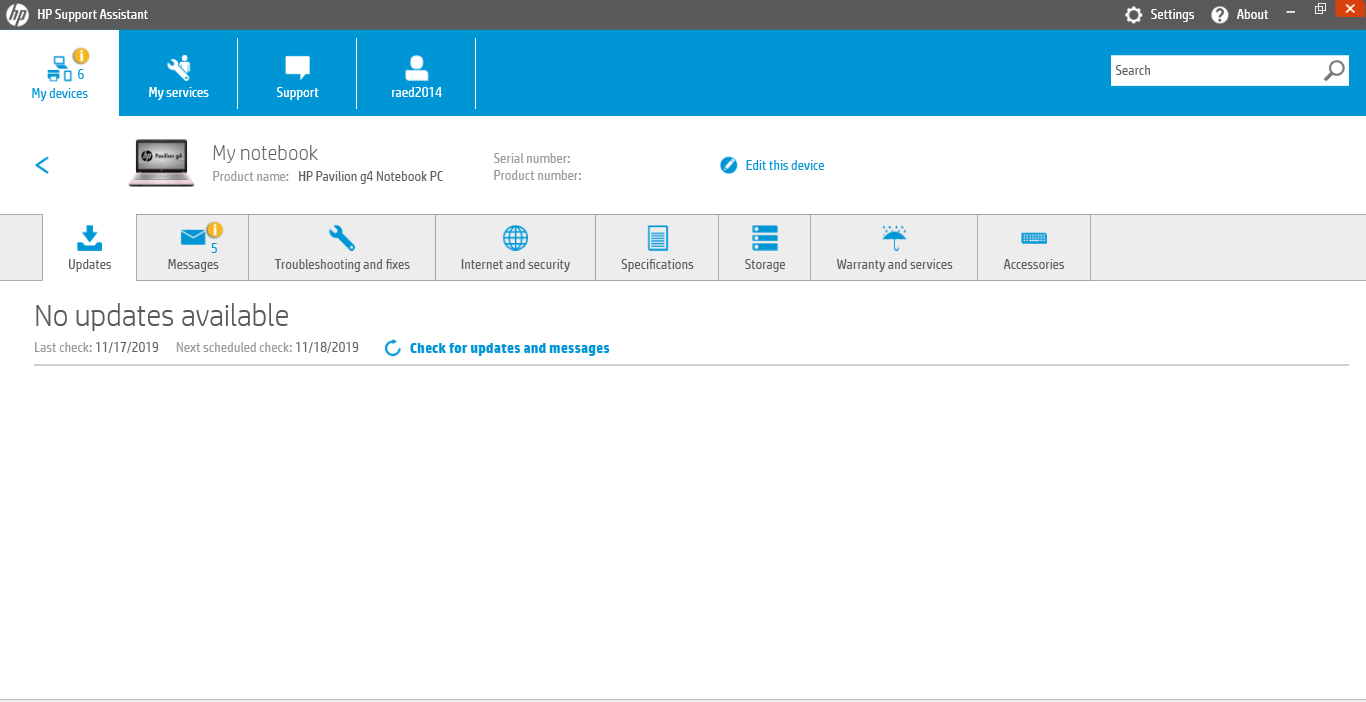The width and height of the screenshot is (1366, 702).
Task: Open Internet and security tab
Action: [515, 247]
